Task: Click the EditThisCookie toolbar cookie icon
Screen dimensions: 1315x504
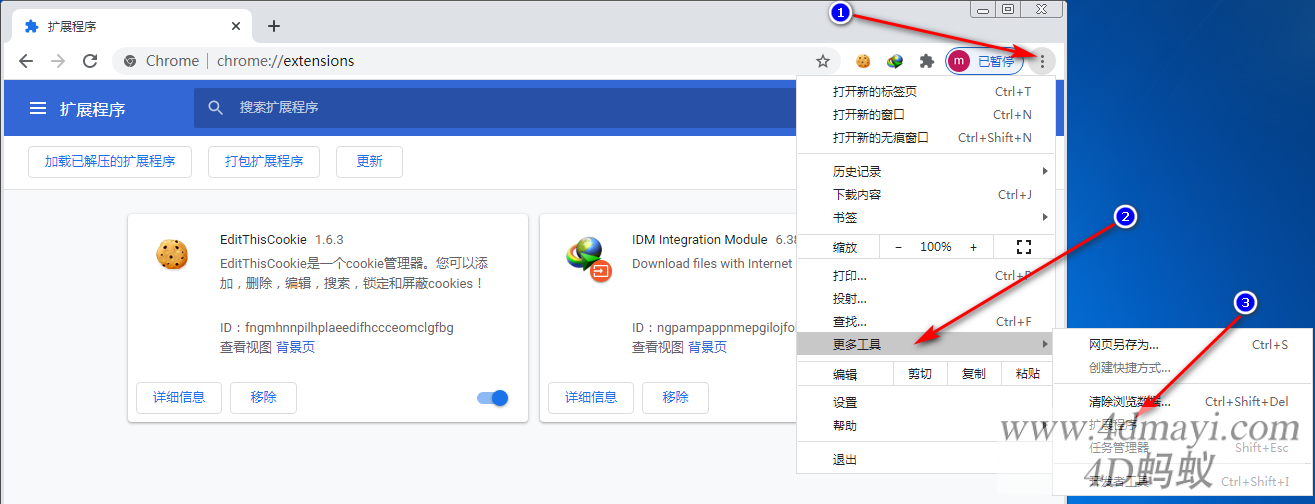Action: (x=863, y=61)
